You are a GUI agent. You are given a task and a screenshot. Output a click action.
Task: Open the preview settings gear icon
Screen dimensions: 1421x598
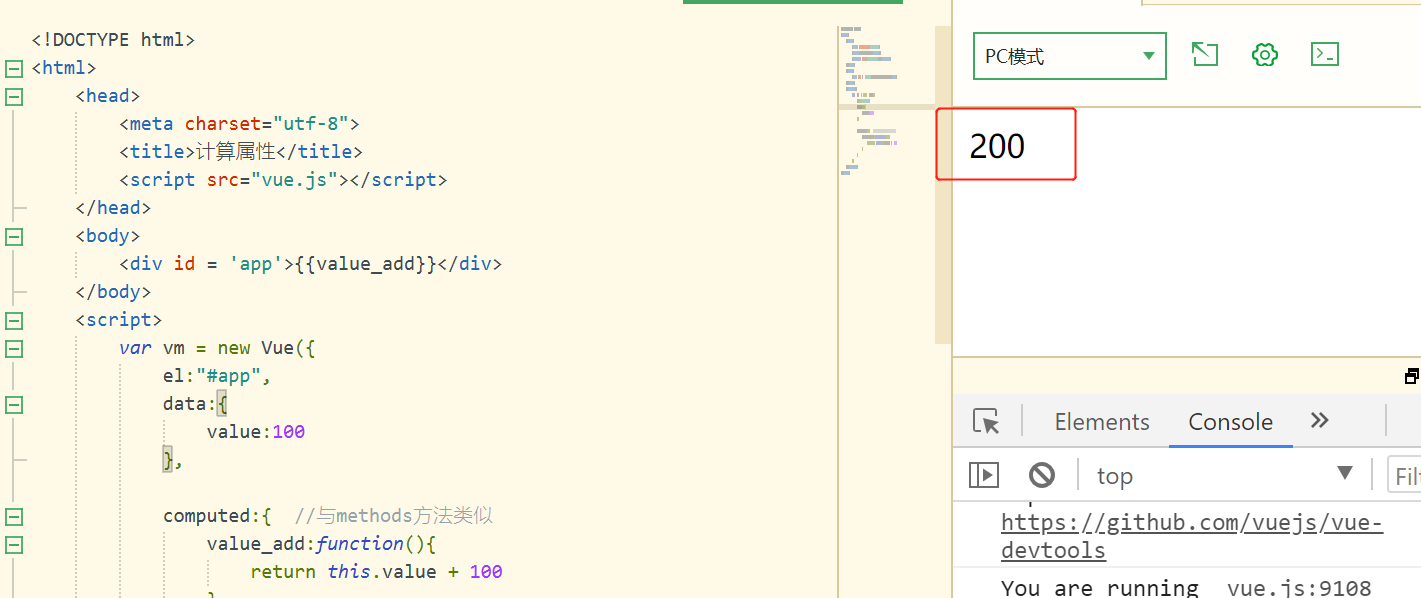click(1265, 54)
